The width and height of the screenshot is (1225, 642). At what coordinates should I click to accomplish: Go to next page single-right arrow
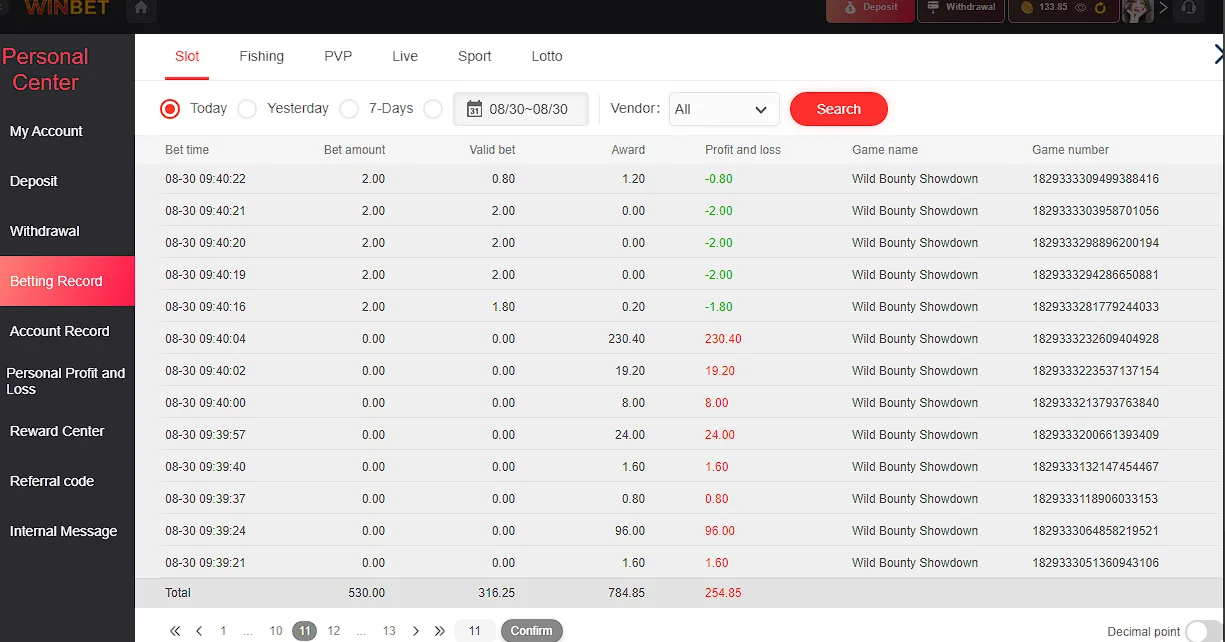[x=416, y=631]
